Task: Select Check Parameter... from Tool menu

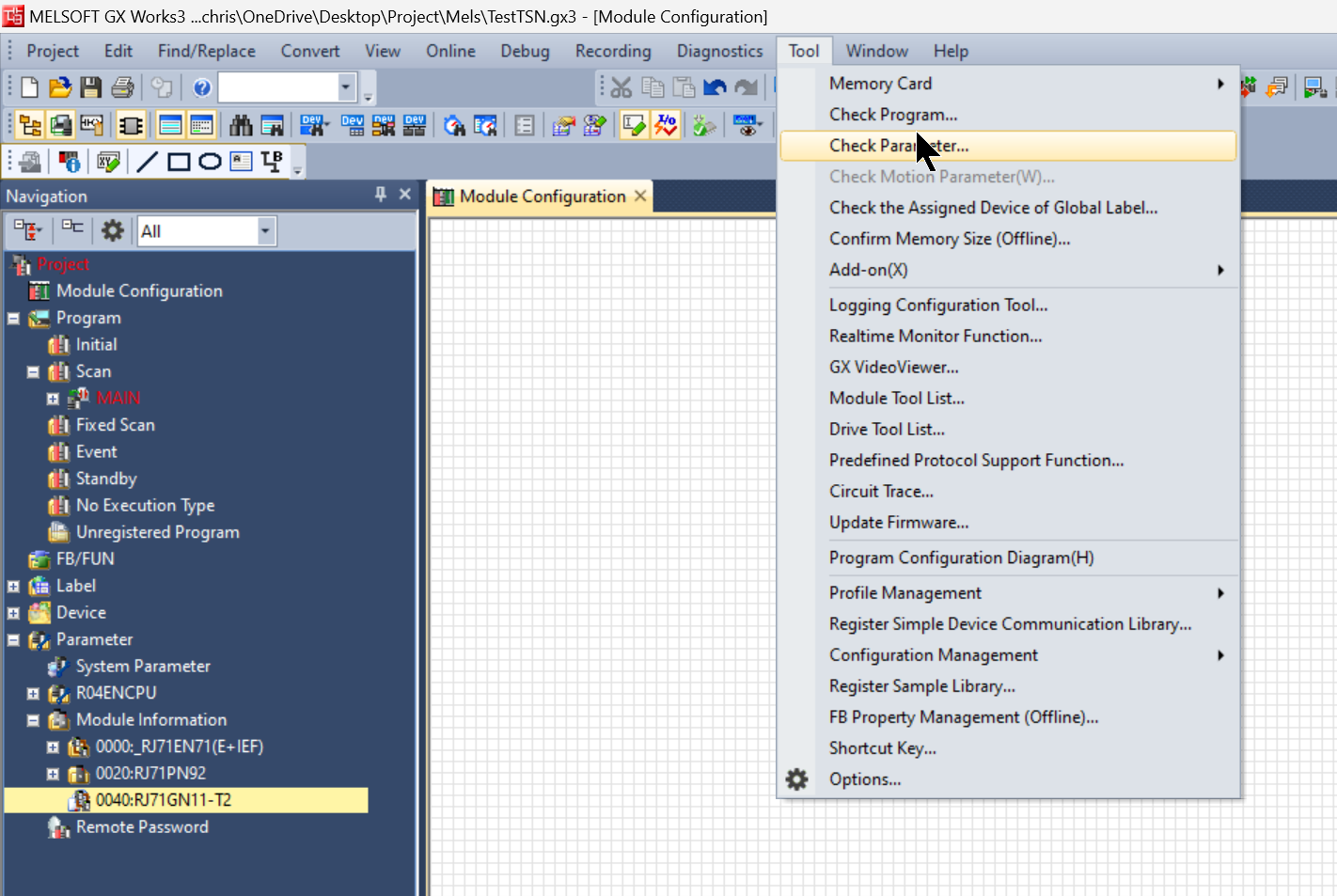Action: click(x=1008, y=146)
